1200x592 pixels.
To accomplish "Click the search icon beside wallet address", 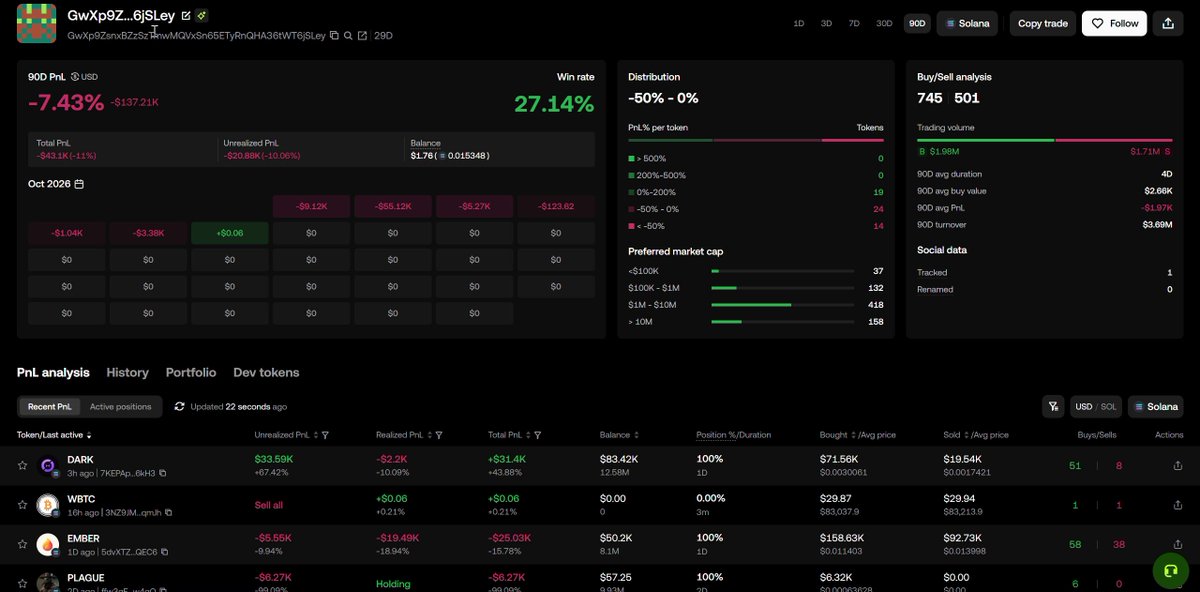I will click(348, 36).
